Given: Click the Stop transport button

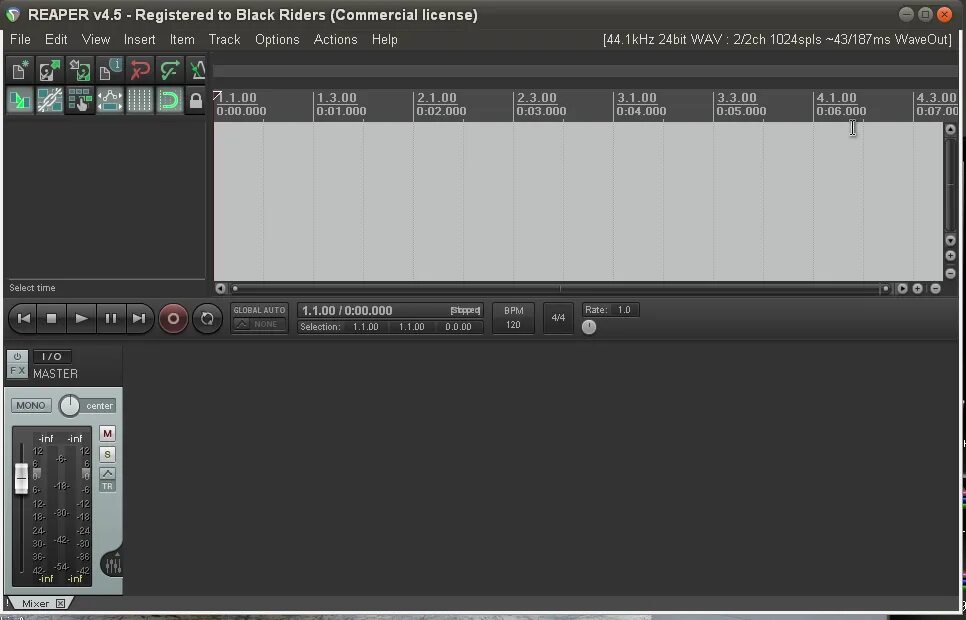Looking at the screenshot, I should [x=52, y=318].
